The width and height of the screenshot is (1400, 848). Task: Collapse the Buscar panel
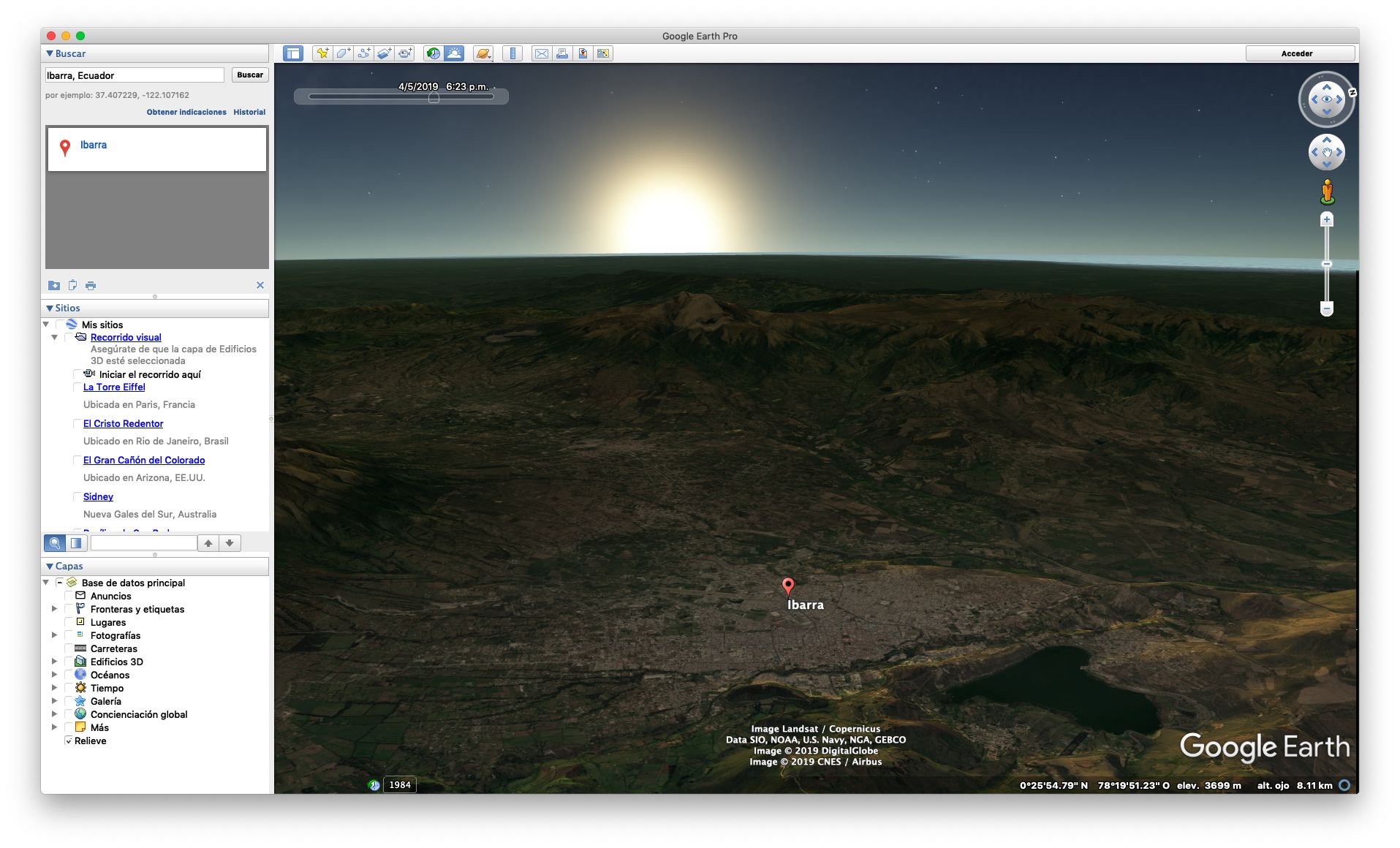[50, 53]
